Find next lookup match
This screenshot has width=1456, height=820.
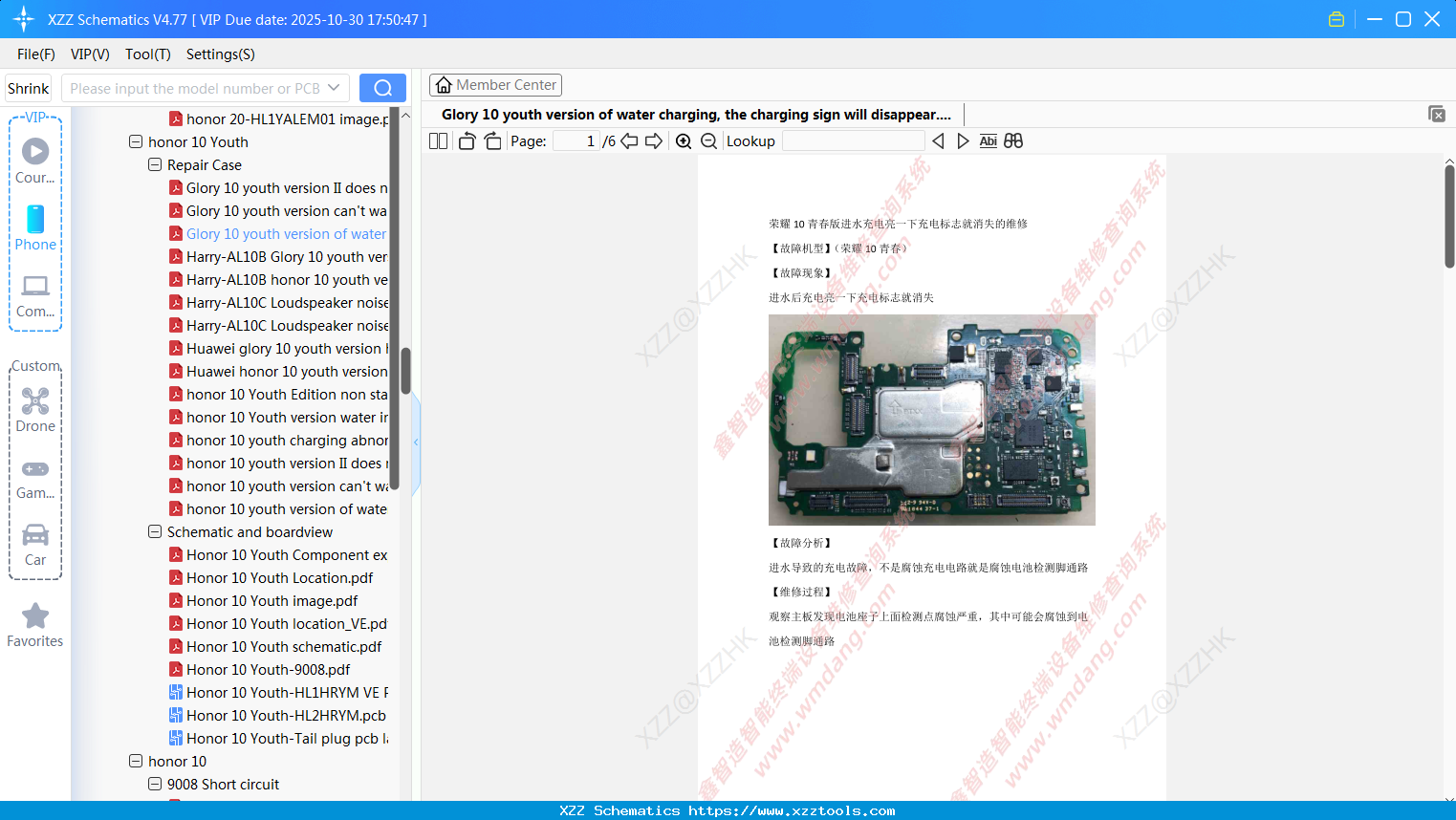point(963,141)
